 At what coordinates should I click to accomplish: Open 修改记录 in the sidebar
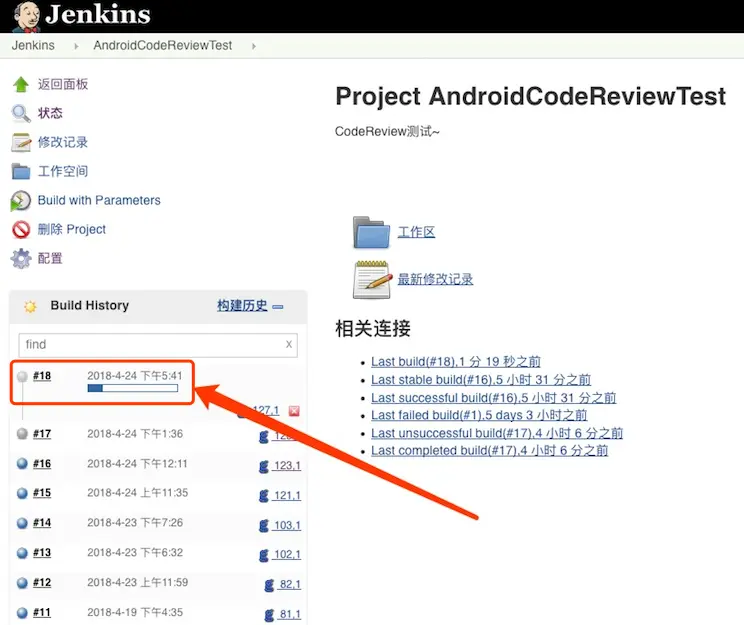(x=63, y=142)
